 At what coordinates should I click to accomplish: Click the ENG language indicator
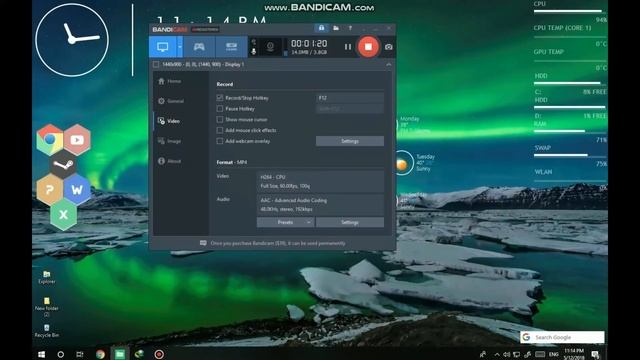(x=553, y=354)
